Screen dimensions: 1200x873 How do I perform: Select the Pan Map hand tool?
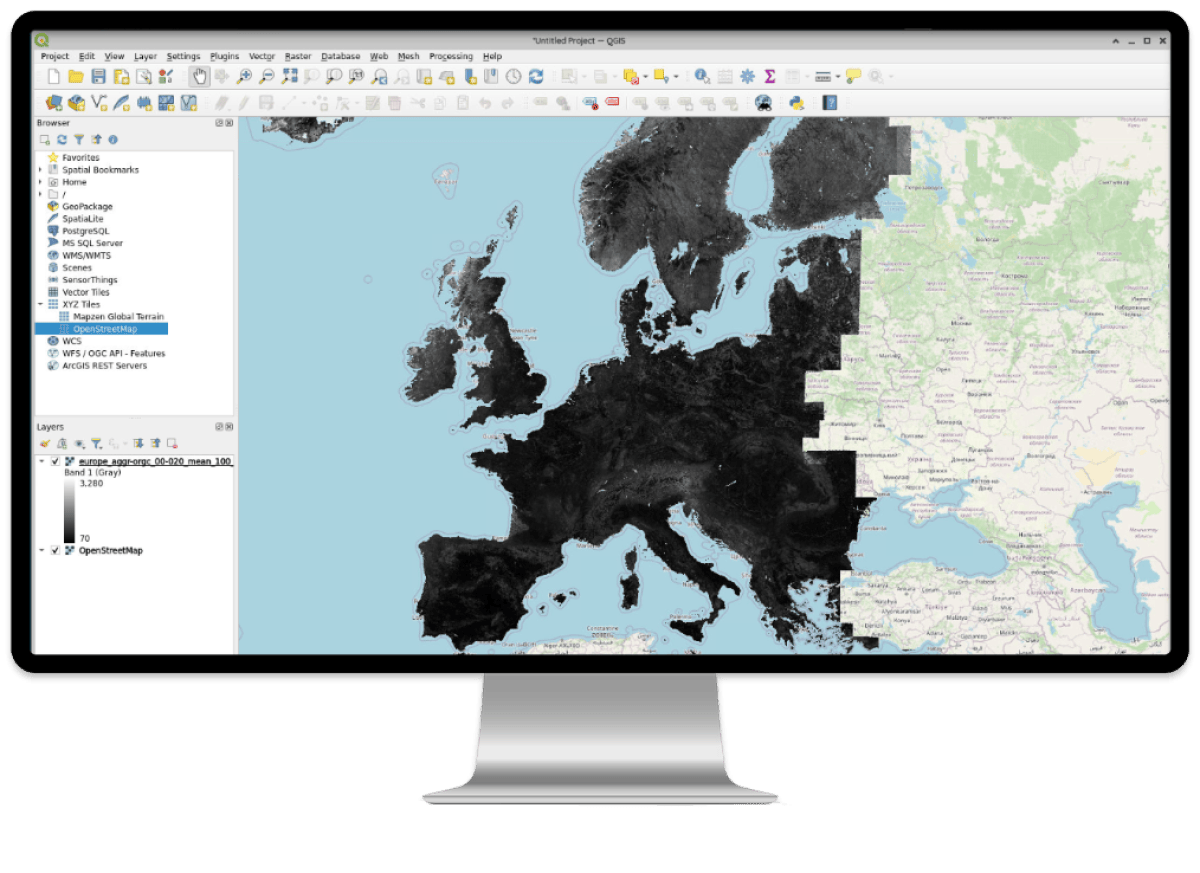coord(200,76)
